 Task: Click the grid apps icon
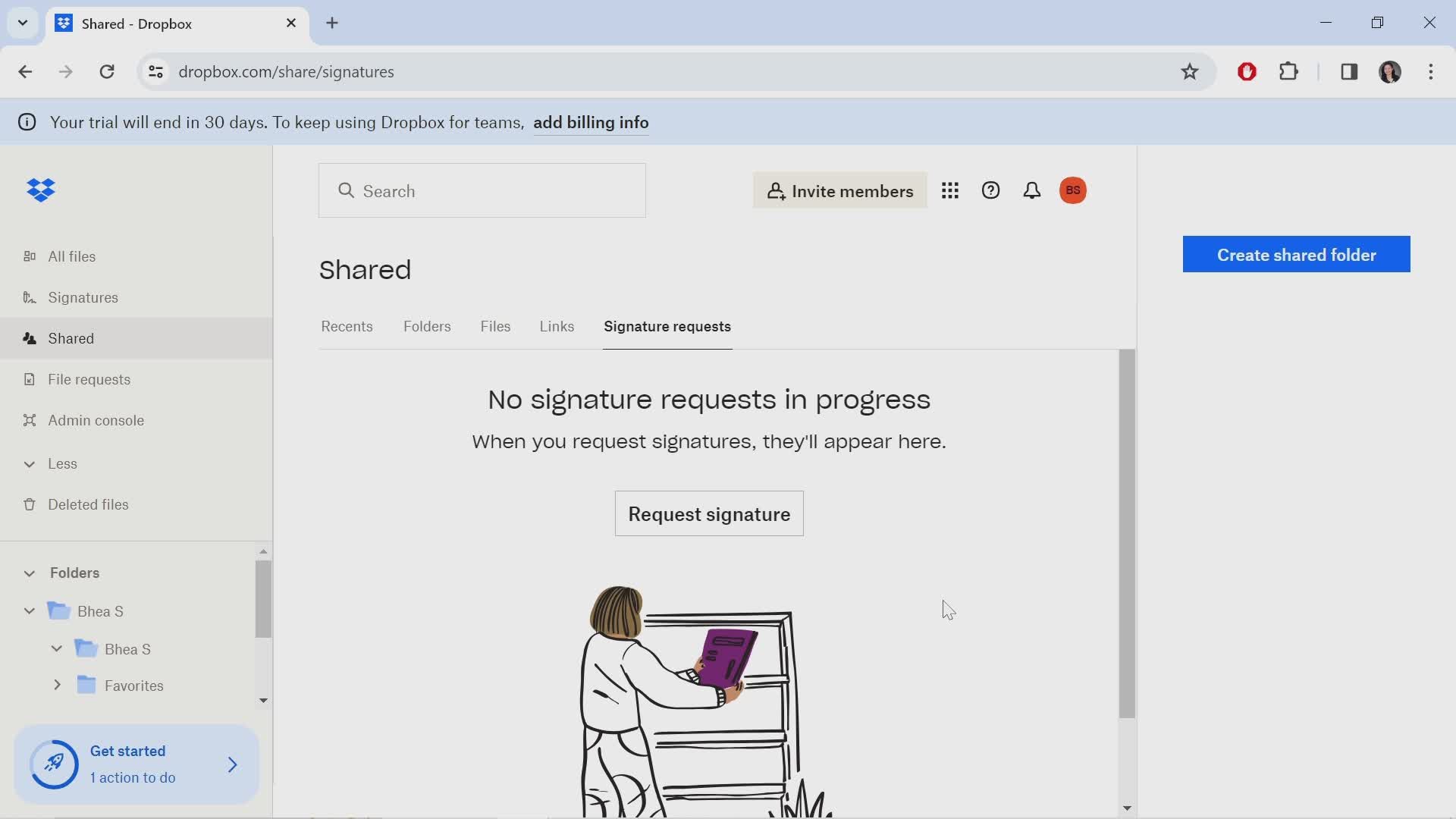pos(949,190)
